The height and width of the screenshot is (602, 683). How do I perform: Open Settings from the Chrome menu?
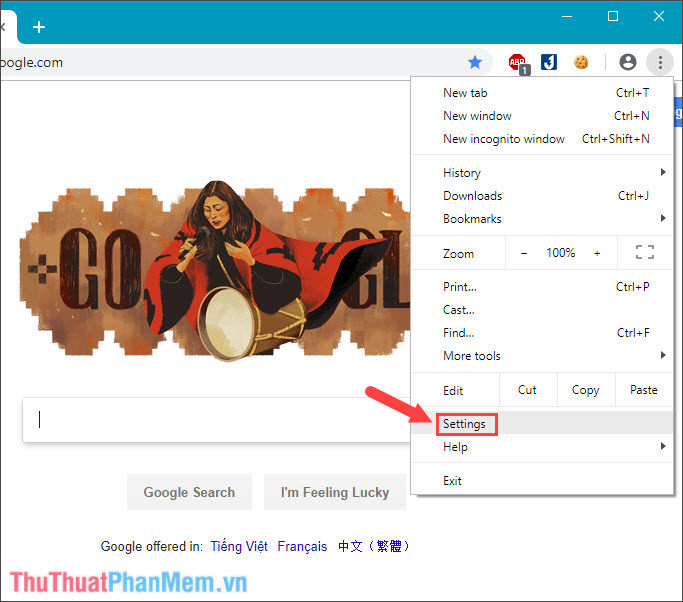coord(542,424)
